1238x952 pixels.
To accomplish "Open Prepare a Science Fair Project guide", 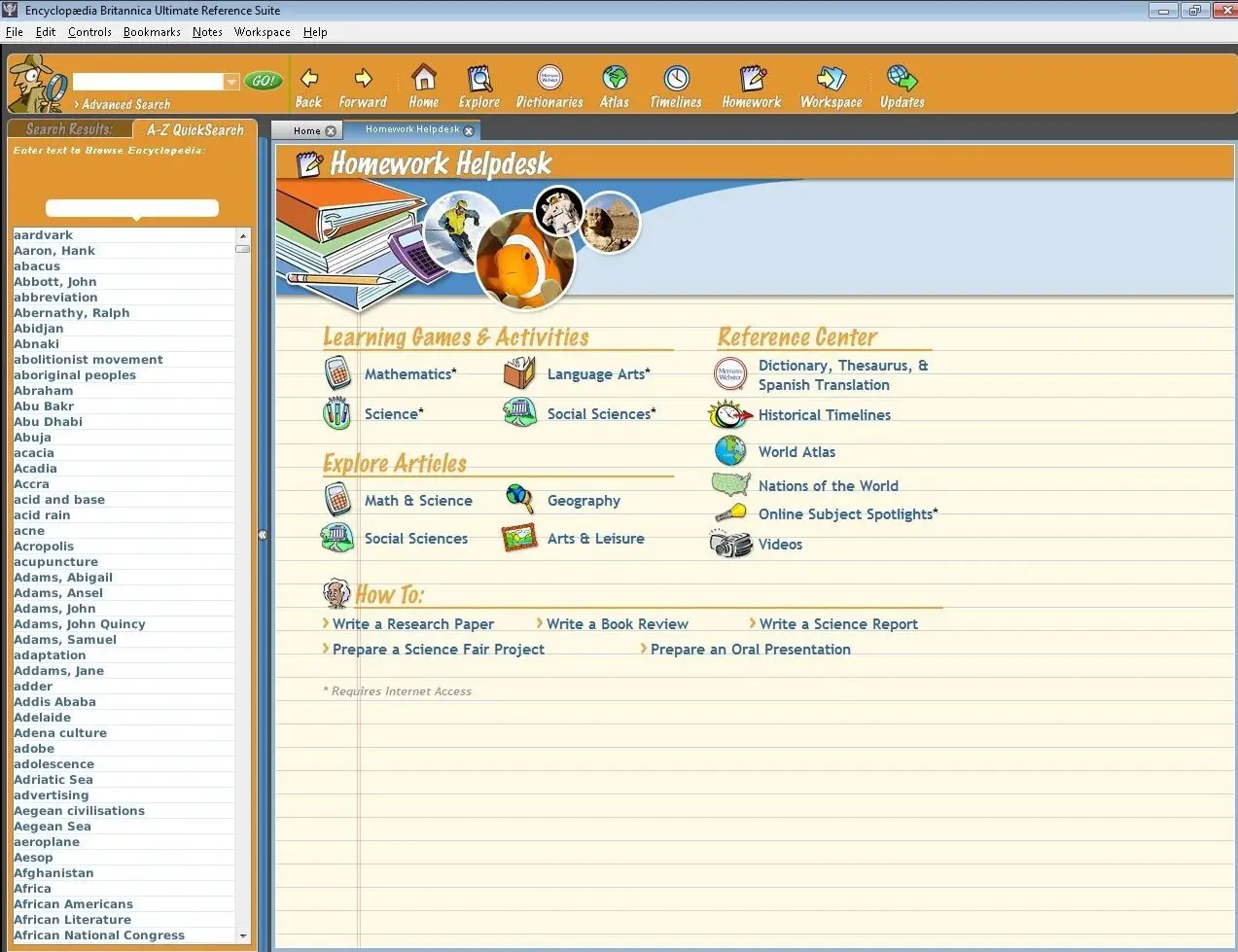I will [439, 650].
